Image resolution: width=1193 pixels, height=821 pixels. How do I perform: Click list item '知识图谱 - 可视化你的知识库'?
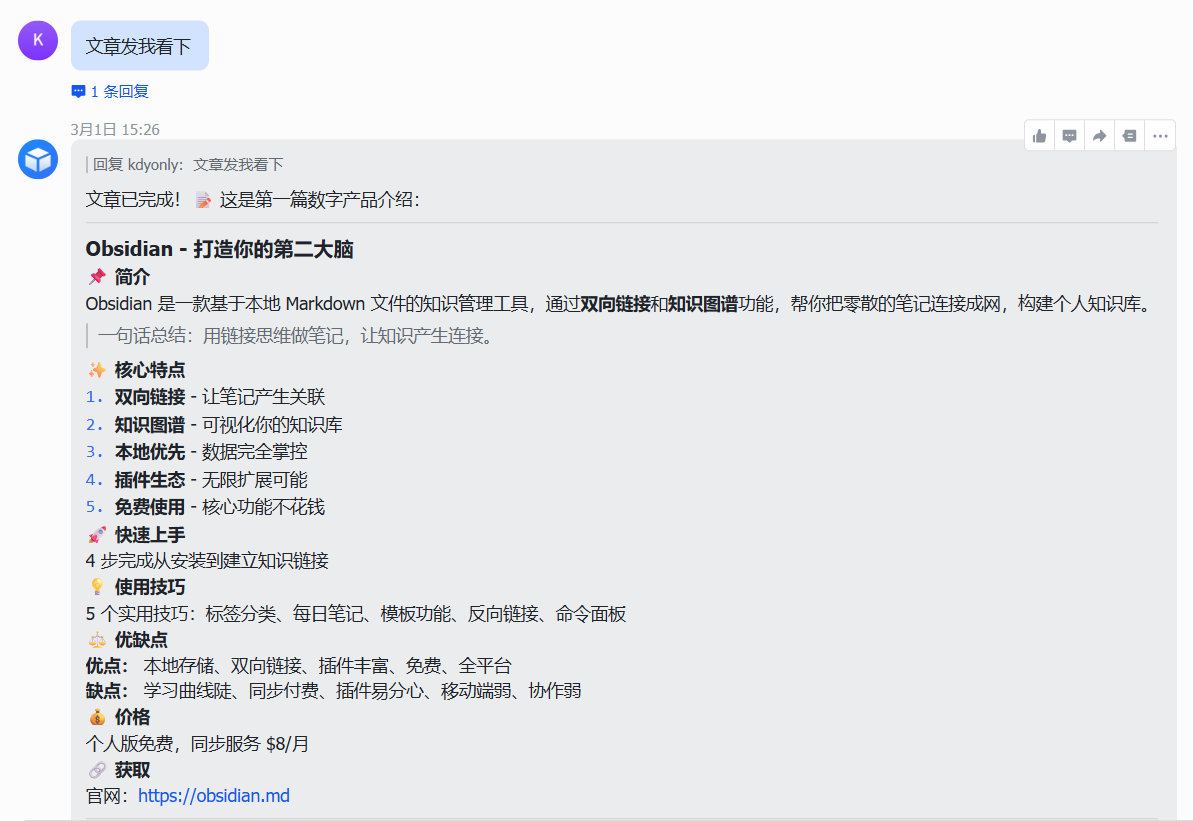[228, 425]
